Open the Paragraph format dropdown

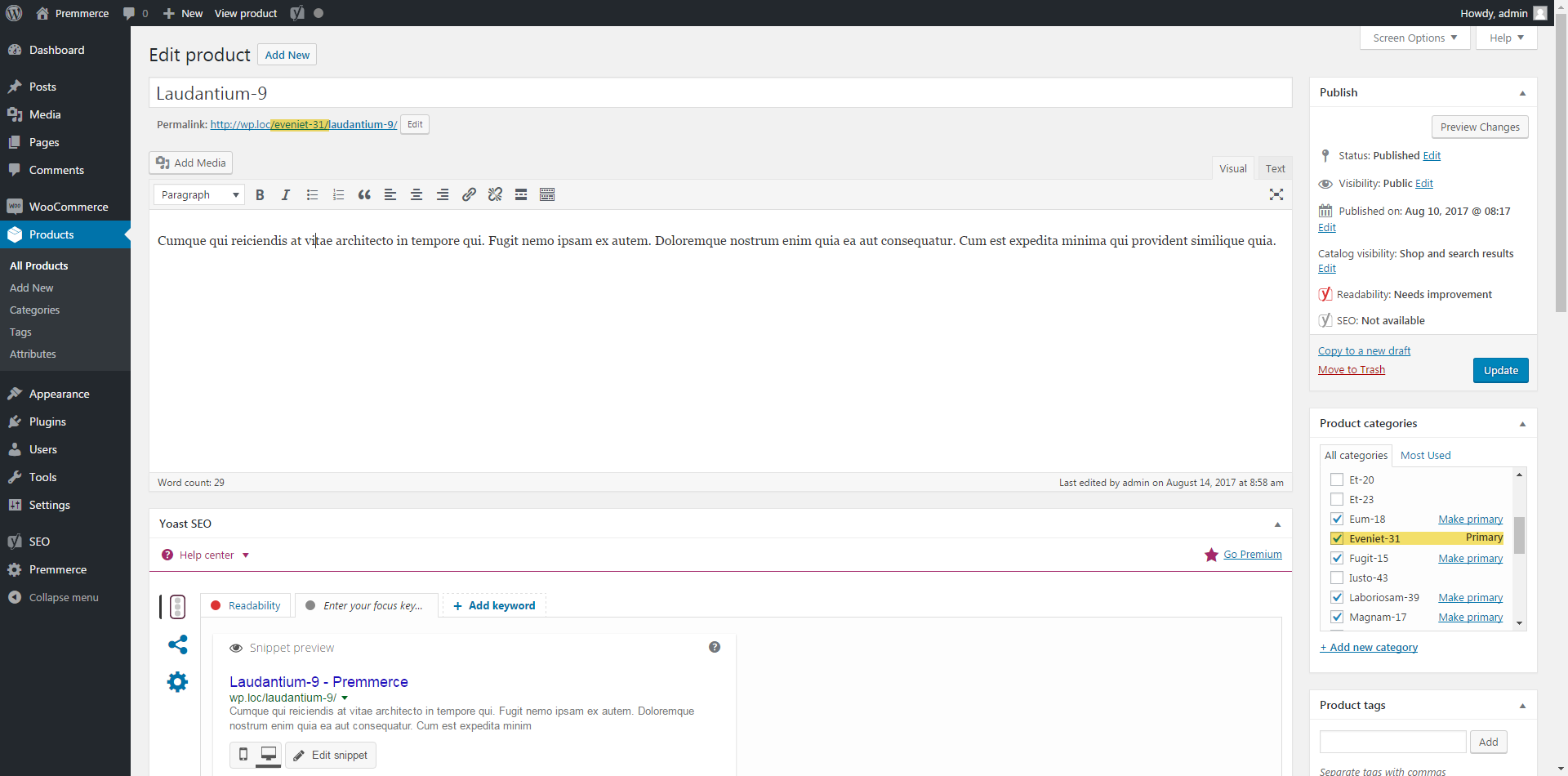(x=199, y=194)
